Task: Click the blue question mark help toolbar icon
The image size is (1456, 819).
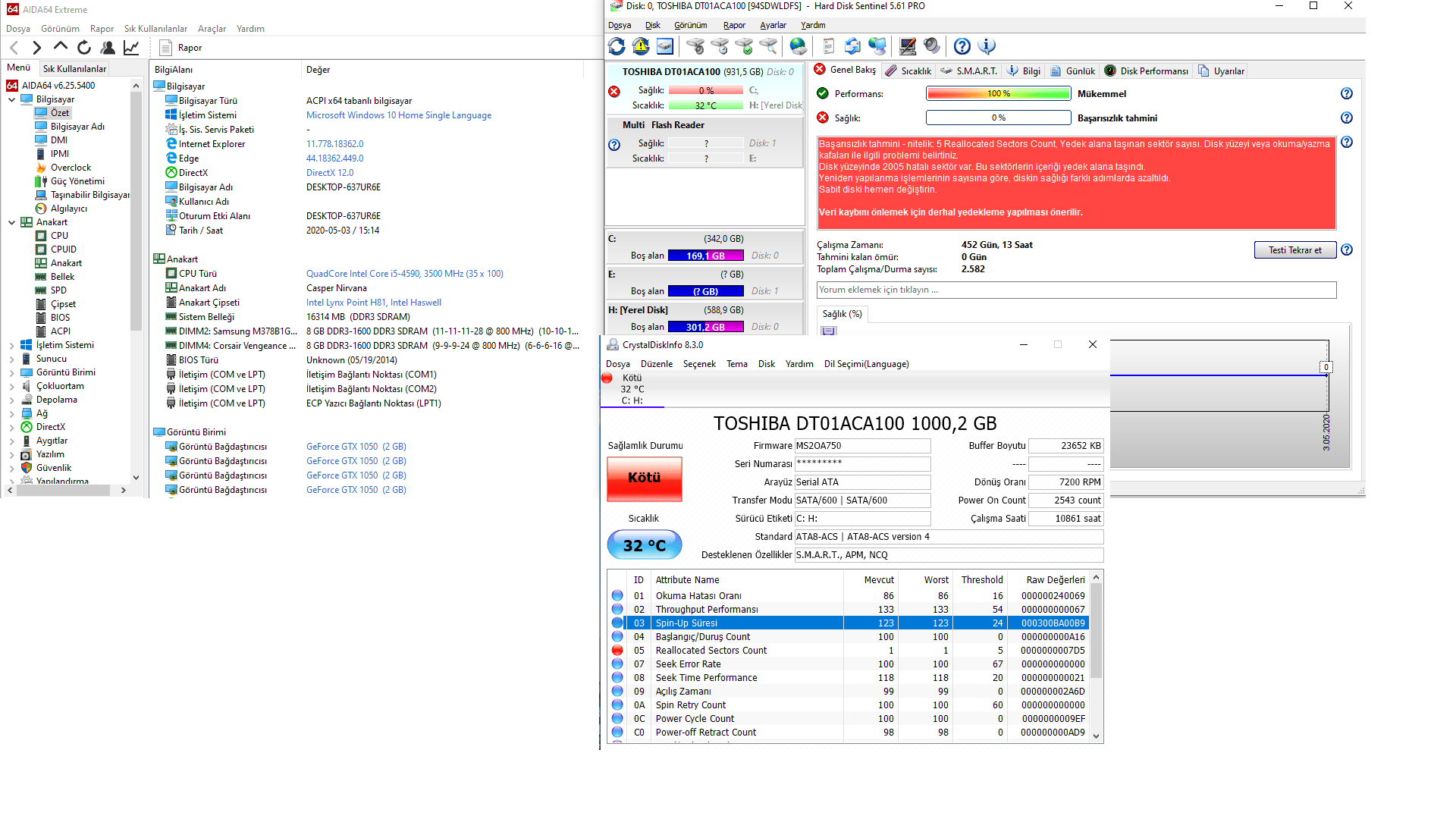Action: click(x=962, y=47)
